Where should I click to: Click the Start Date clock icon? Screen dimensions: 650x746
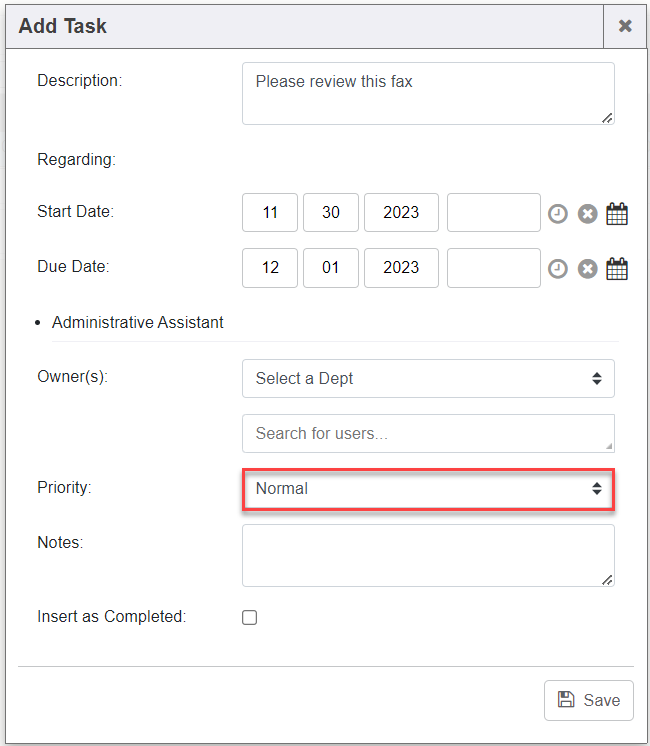click(x=558, y=213)
